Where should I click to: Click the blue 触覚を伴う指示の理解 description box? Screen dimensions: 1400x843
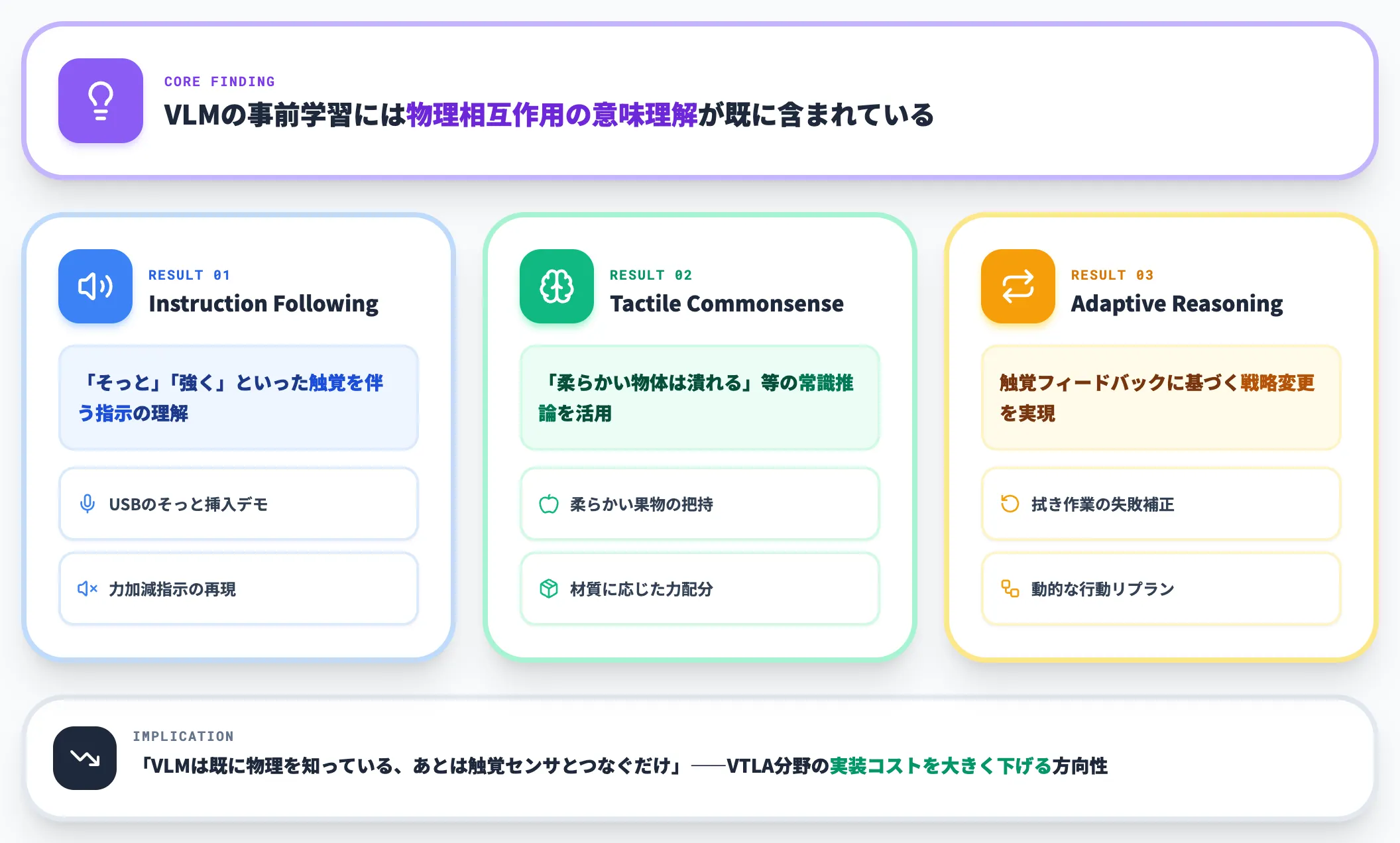239,398
